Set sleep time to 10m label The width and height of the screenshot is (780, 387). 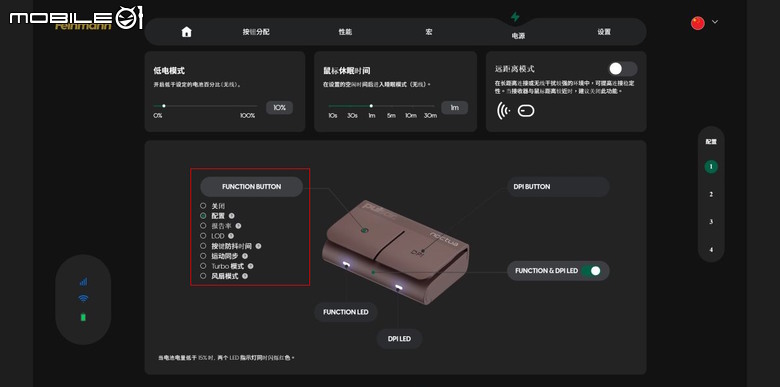click(410, 115)
